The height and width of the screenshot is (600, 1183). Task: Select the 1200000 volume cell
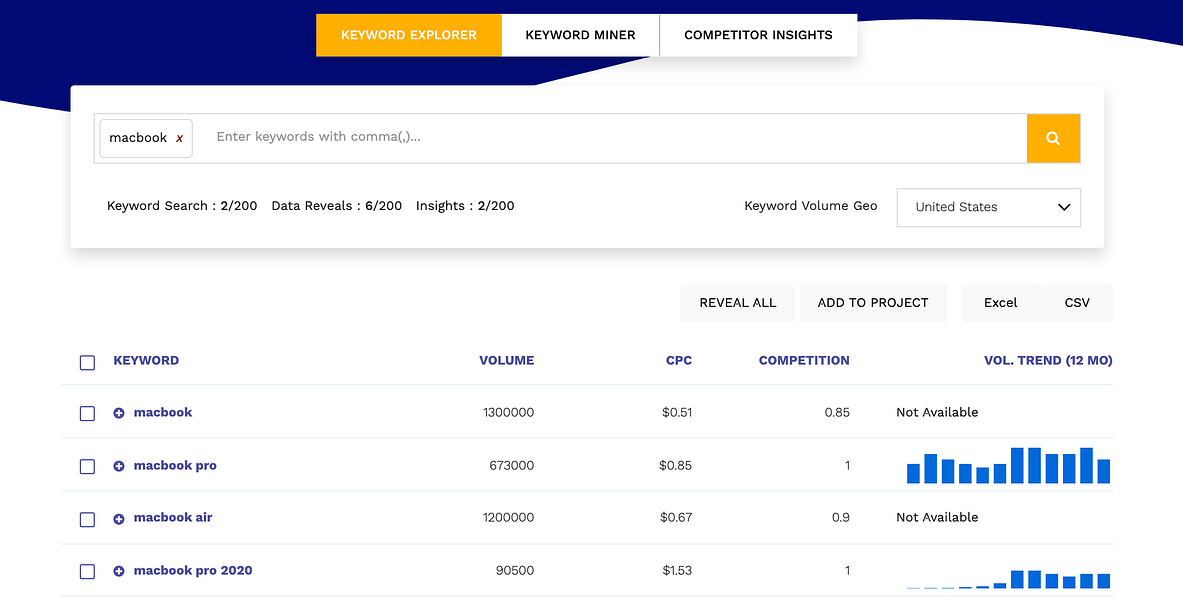[x=509, y=517]
